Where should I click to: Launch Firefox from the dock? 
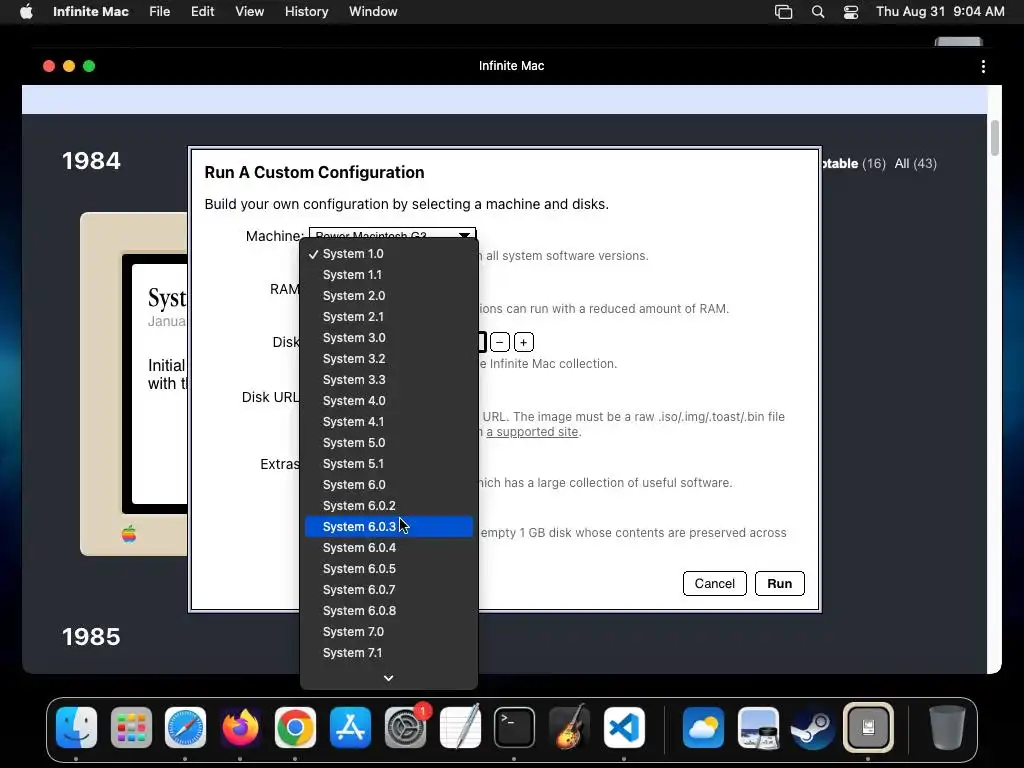(240, 727)
